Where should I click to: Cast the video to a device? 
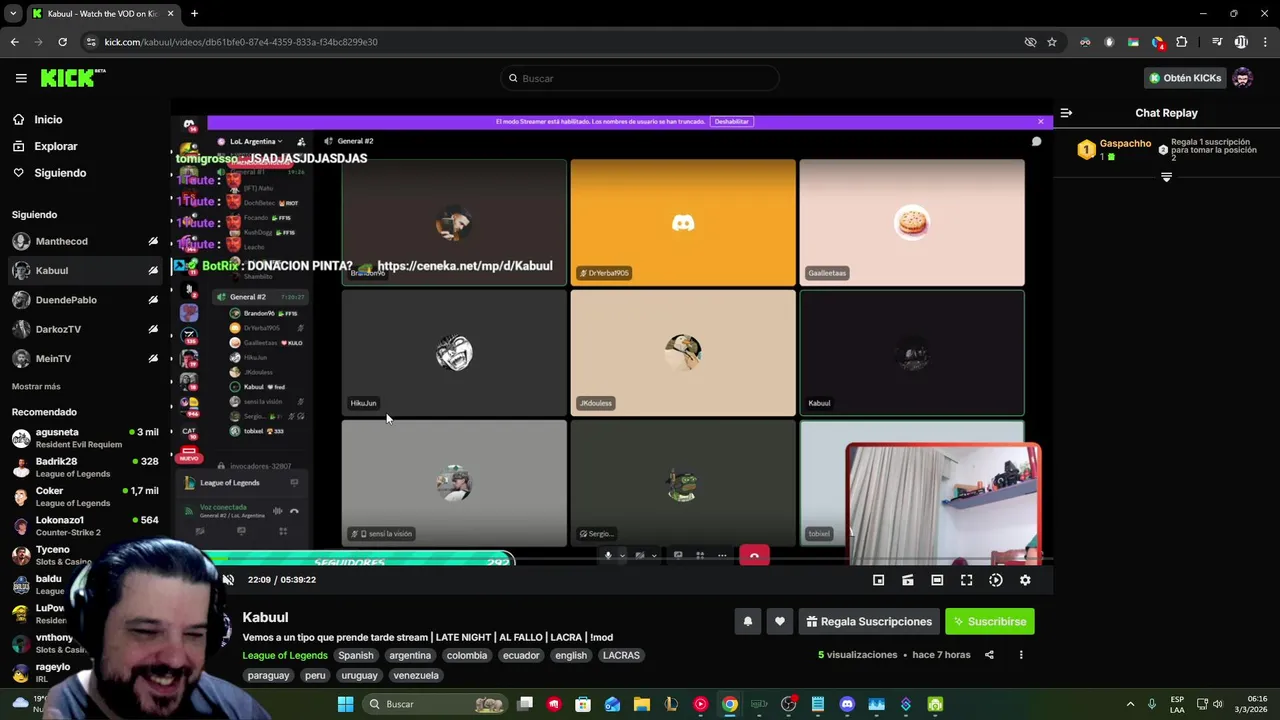(908, 580)
